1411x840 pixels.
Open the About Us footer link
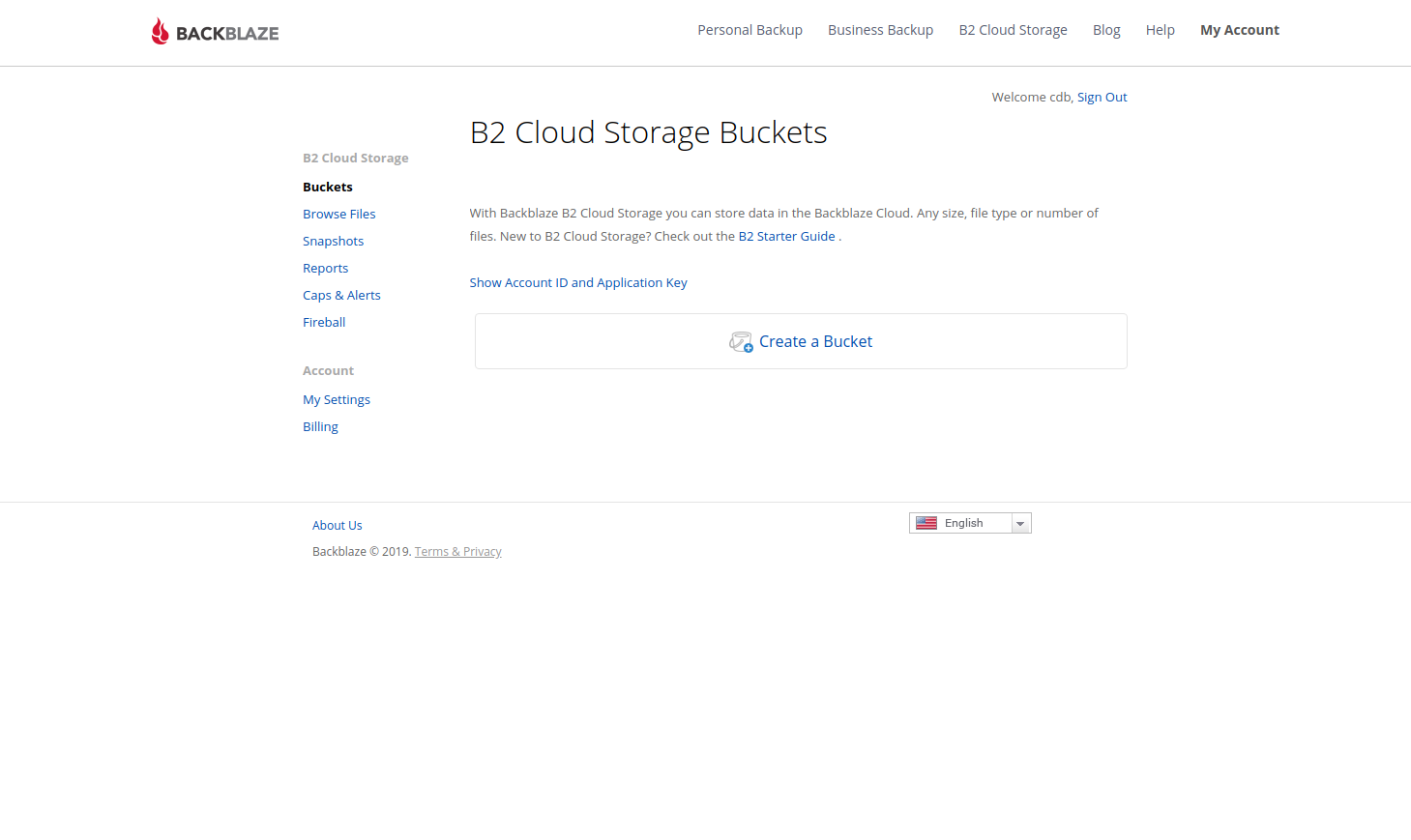(x=337, y=525)
